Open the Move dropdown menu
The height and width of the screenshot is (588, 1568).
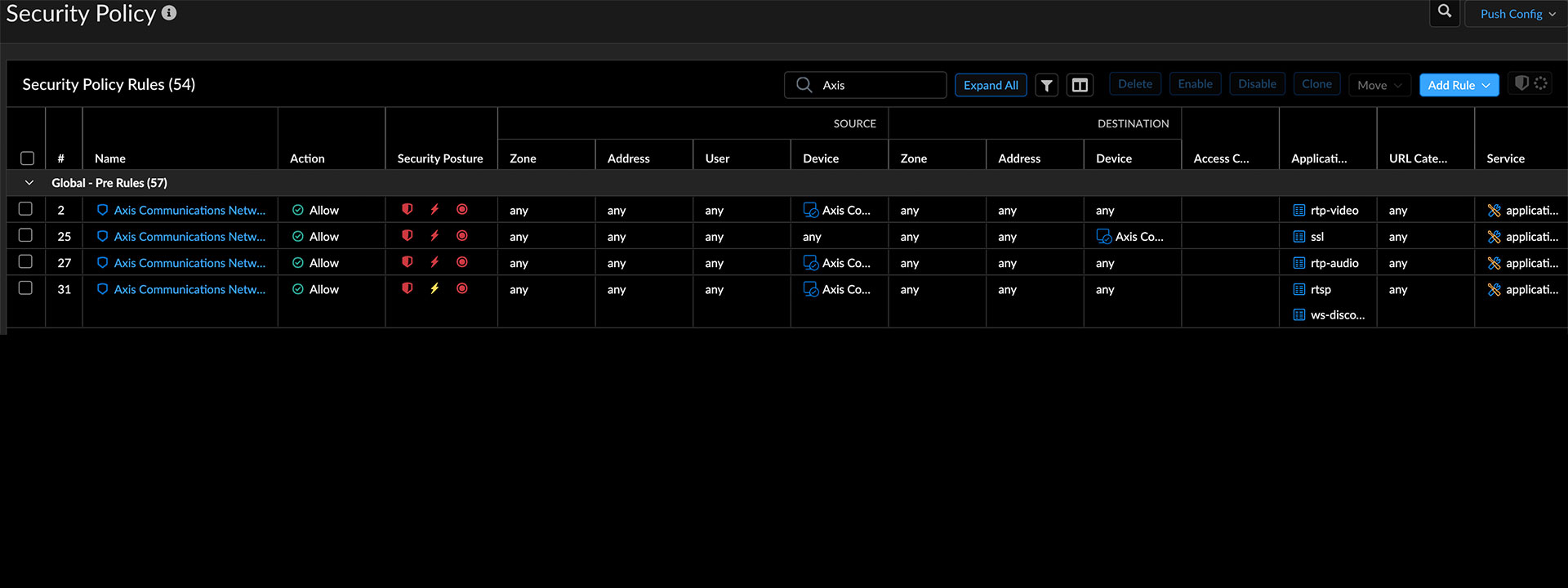tap(1379, 85)
